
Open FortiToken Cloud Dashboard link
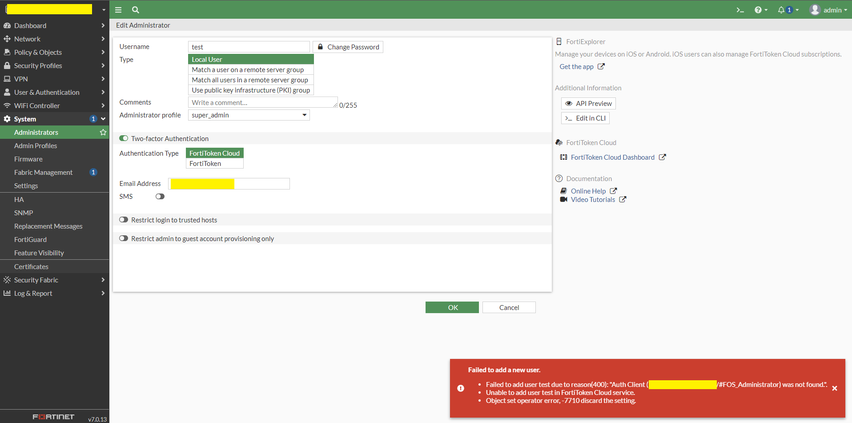pos(613,157)
